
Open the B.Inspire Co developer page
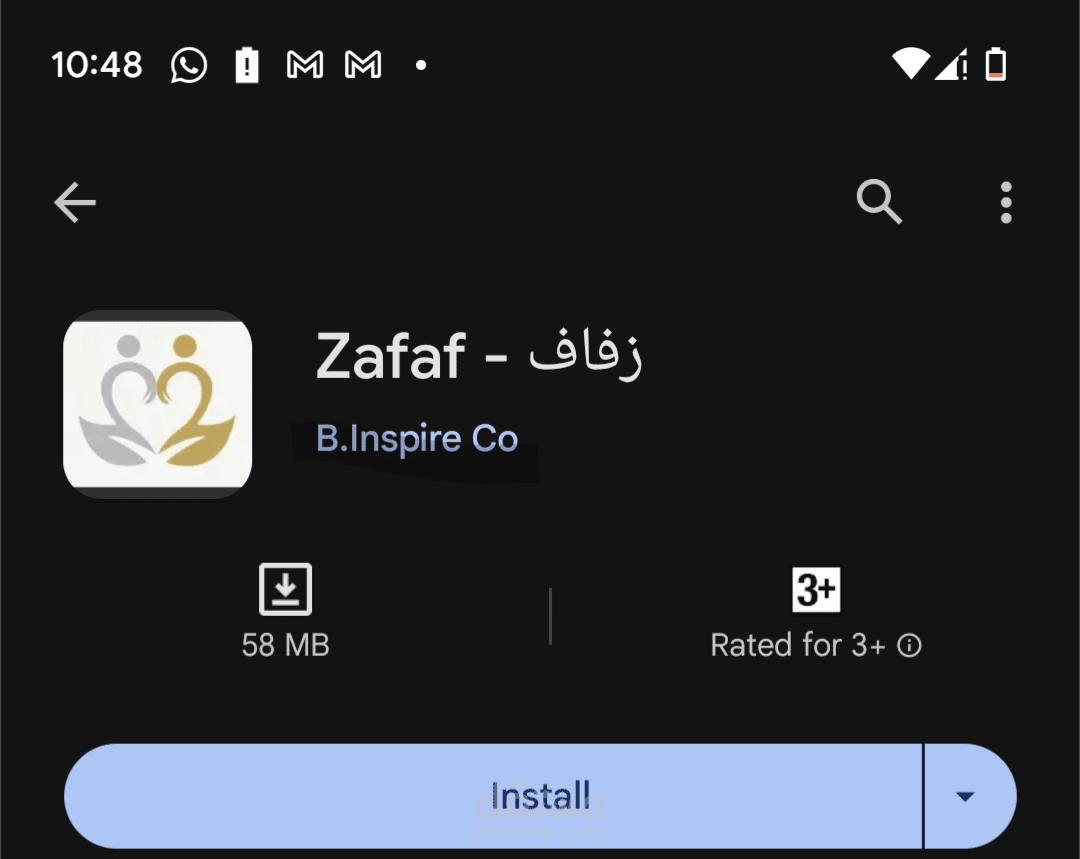tap(417, 437)
